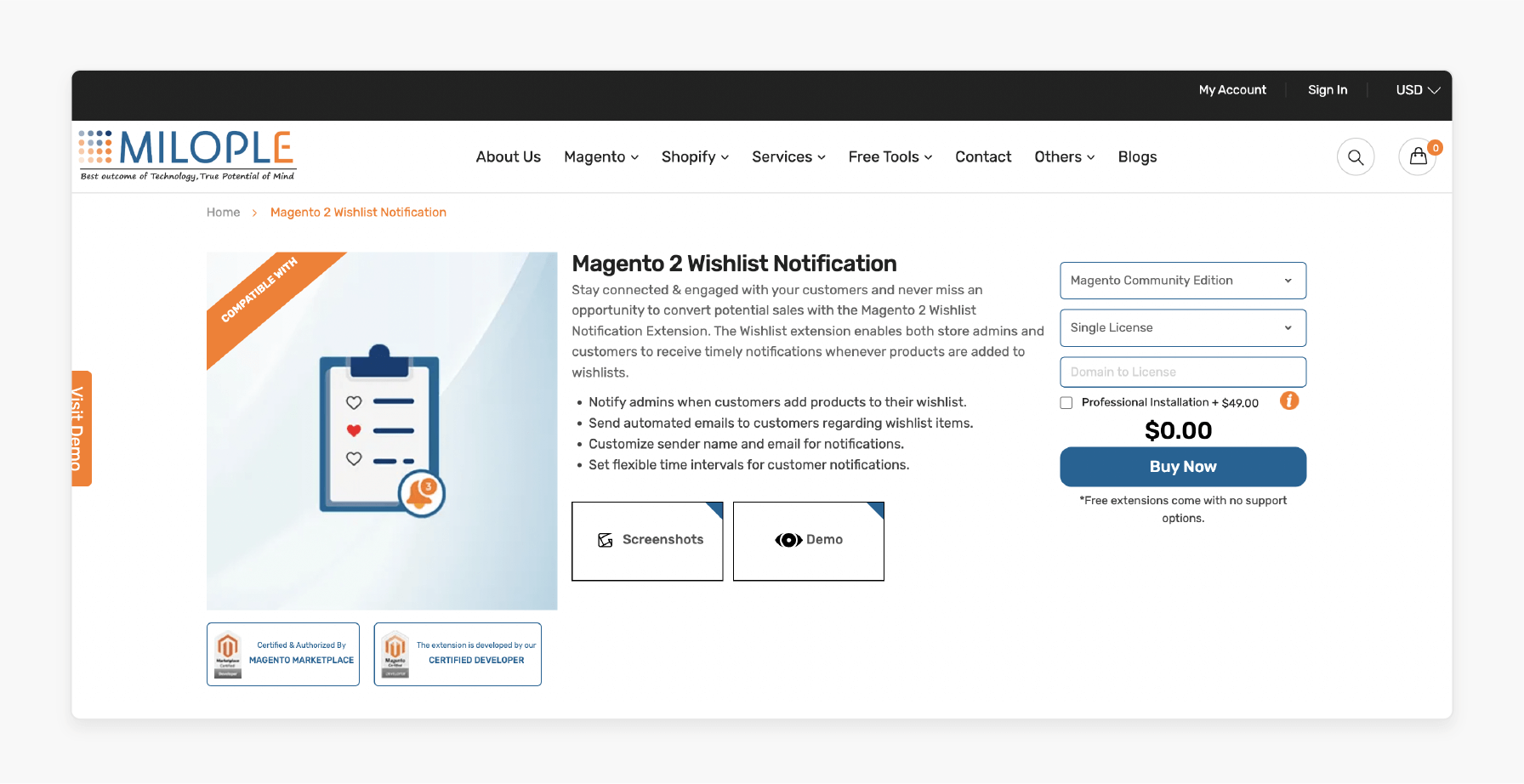Enable the Professional Installation checkbox

[1066, 403]
